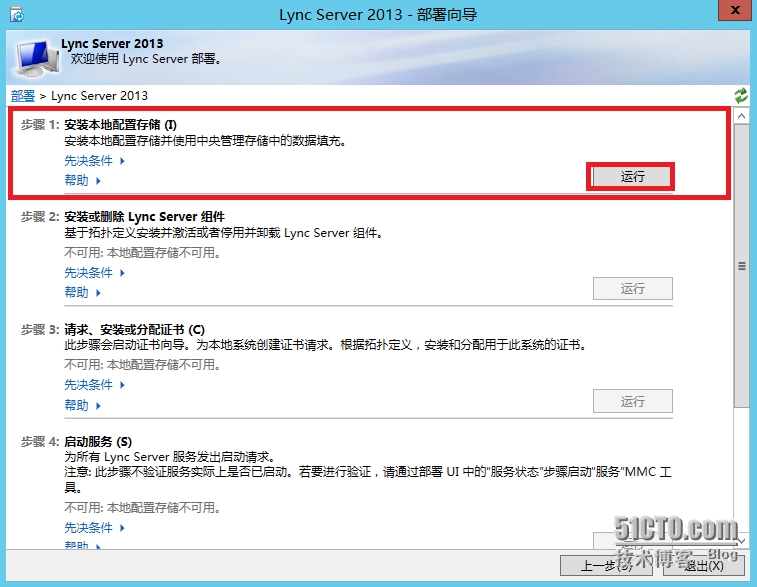
Task: Click 不可用 status text under step 3
Action: pyautogui.click(x=142, y=364)
